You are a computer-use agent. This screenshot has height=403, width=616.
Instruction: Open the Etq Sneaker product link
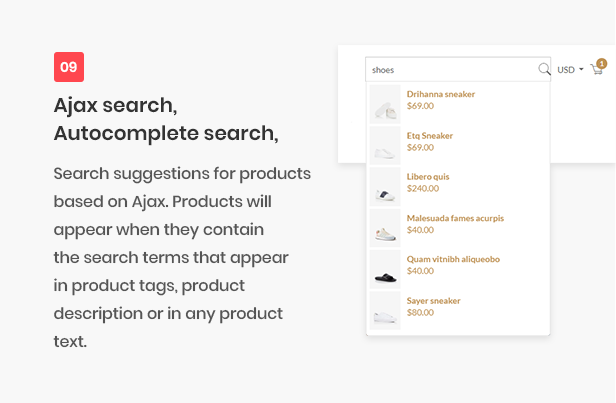[430, 136]
